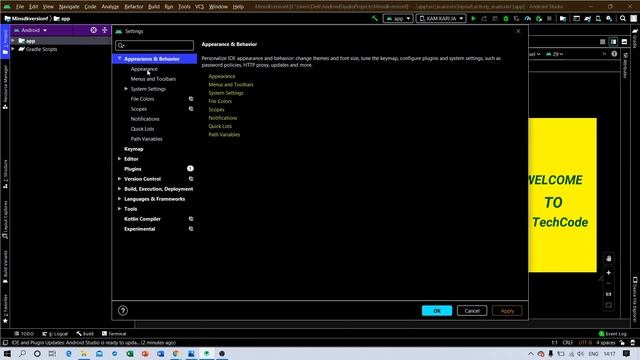
Task: Open the Terminal tool window tab
Action: [114, 333]
